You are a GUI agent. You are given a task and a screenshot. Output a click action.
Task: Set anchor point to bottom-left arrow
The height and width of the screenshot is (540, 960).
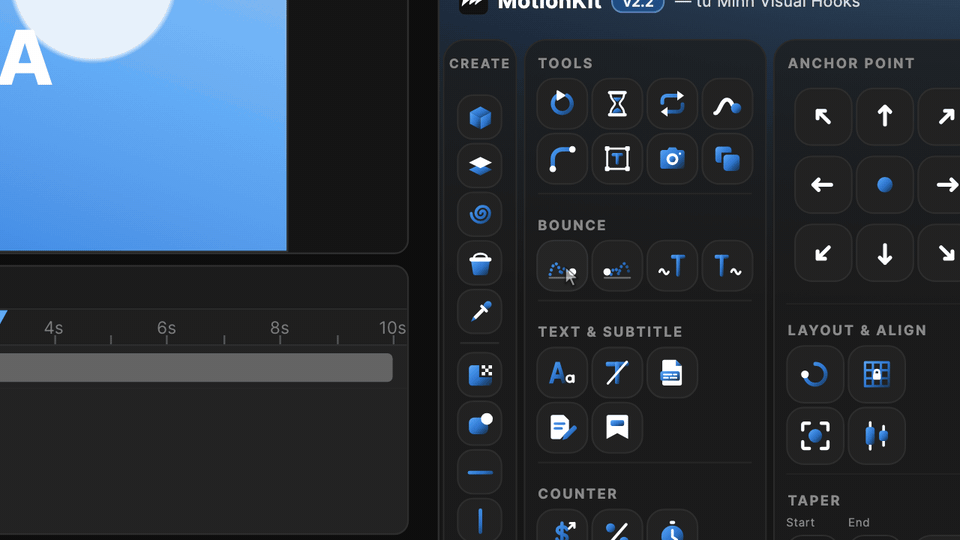pyautogui.click(x=823, y=252)
